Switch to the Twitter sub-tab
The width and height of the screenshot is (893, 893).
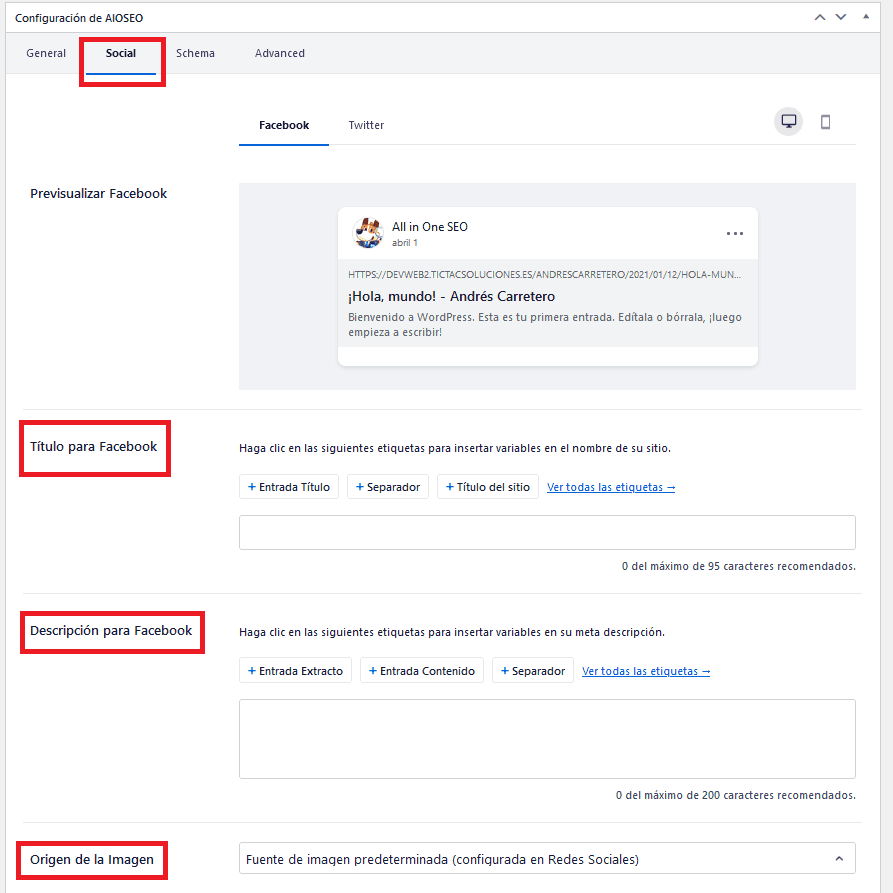pyautogui.click(x=366, y=125)
